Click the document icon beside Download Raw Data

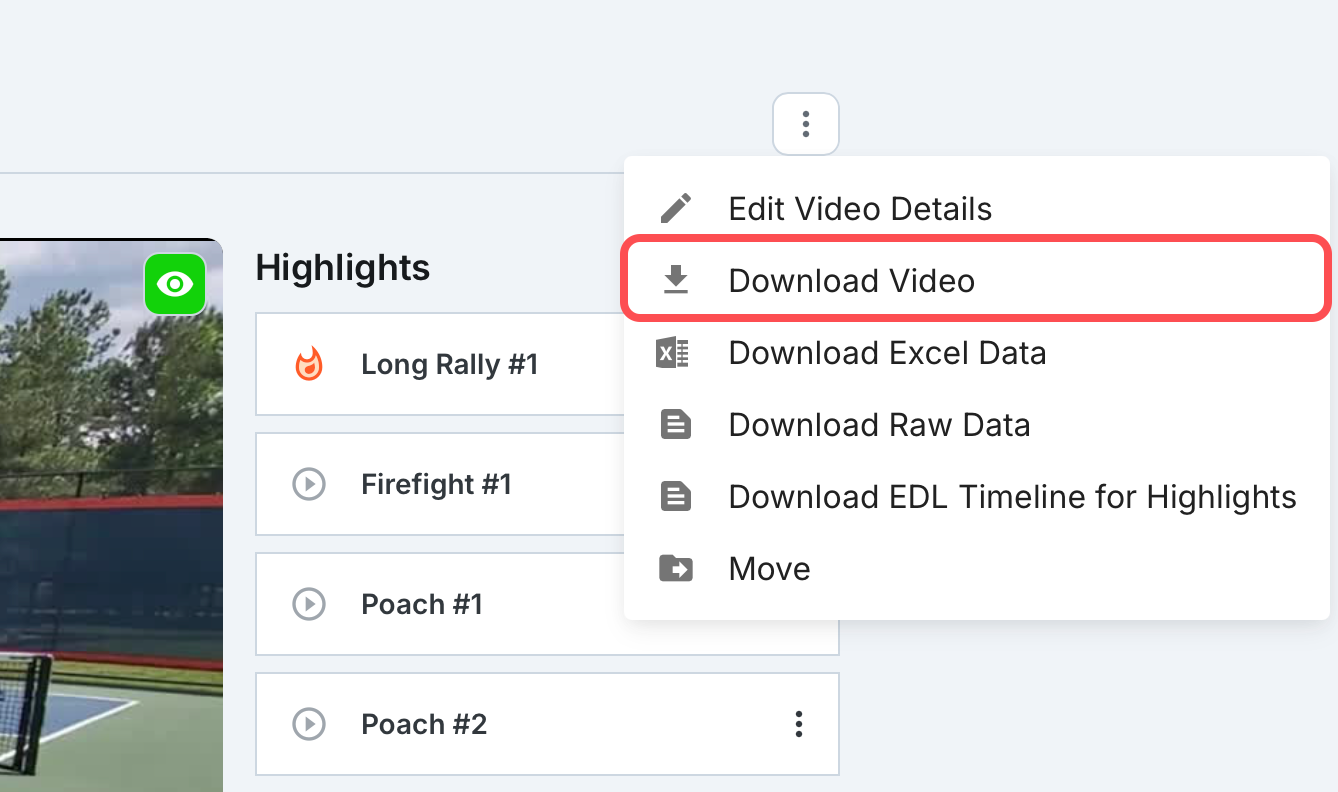click(x=676, y=425)
